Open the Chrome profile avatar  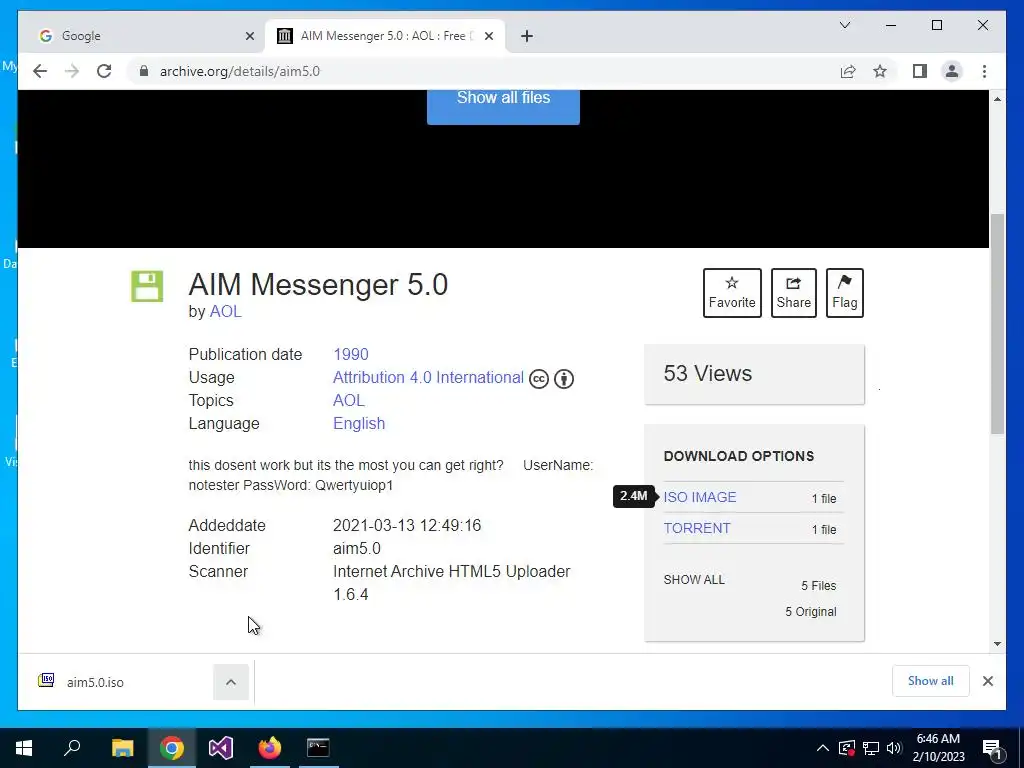pyautogui.click(x=952, y=71)
